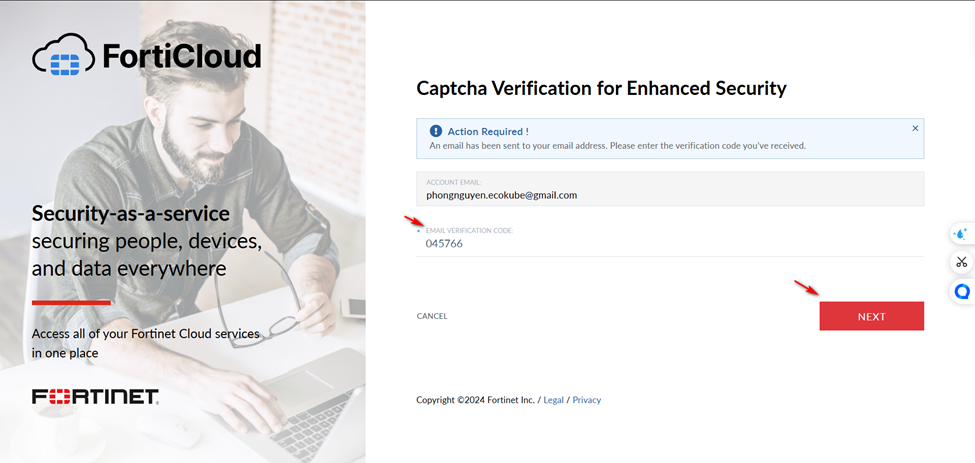The image size is (975, 463).
Task: Click the scissors icon on right edge
Action: coord(962,262)
